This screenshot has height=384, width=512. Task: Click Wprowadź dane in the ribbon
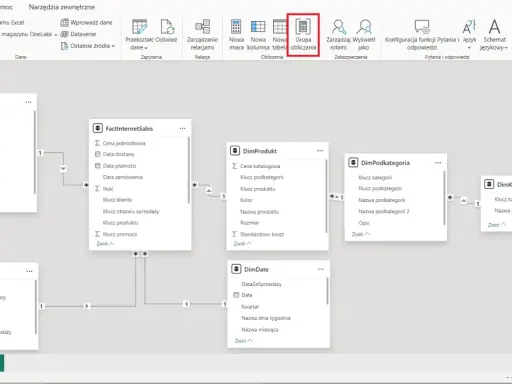point(86,23)
